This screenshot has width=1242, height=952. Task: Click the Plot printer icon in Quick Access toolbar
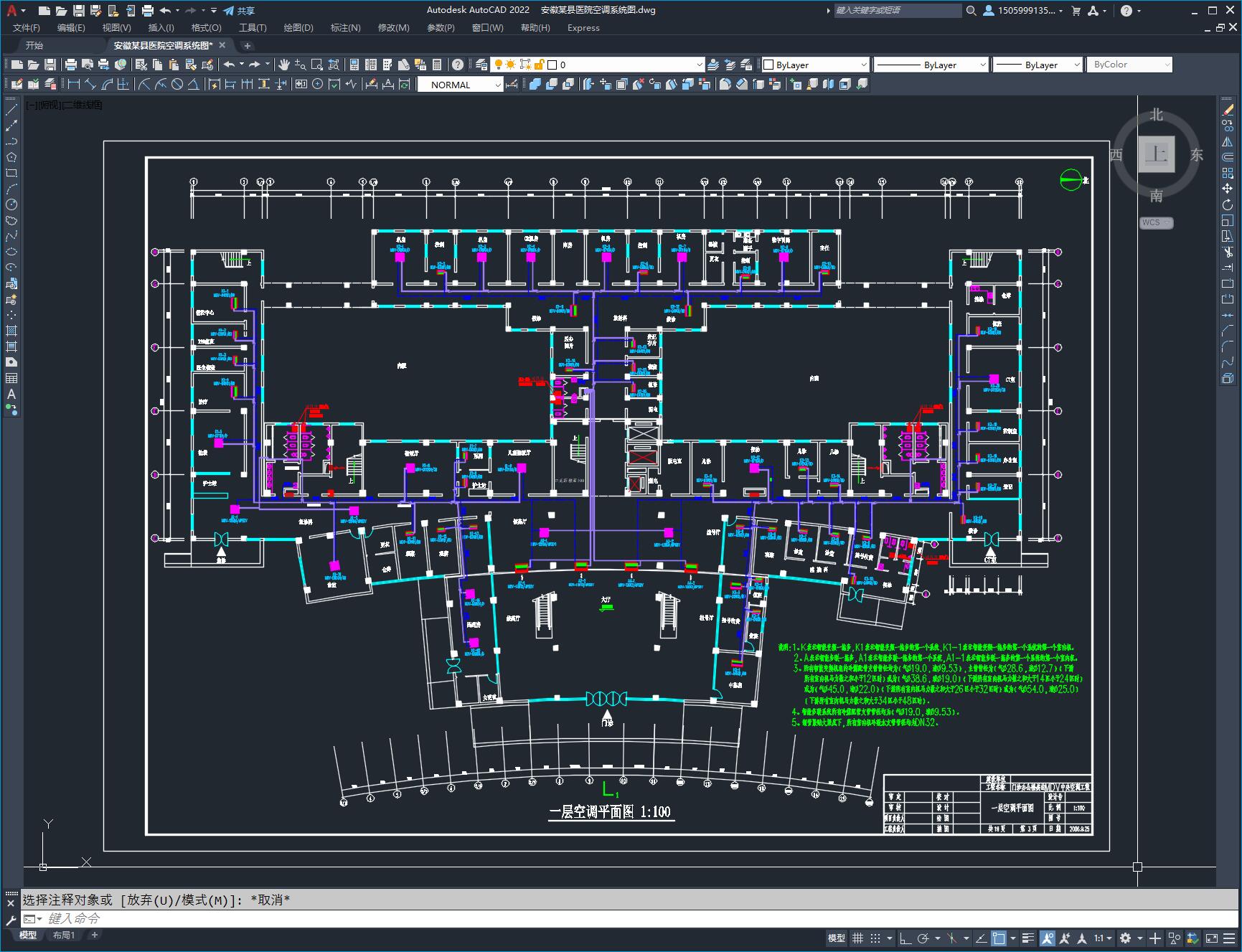click(148, 11)
